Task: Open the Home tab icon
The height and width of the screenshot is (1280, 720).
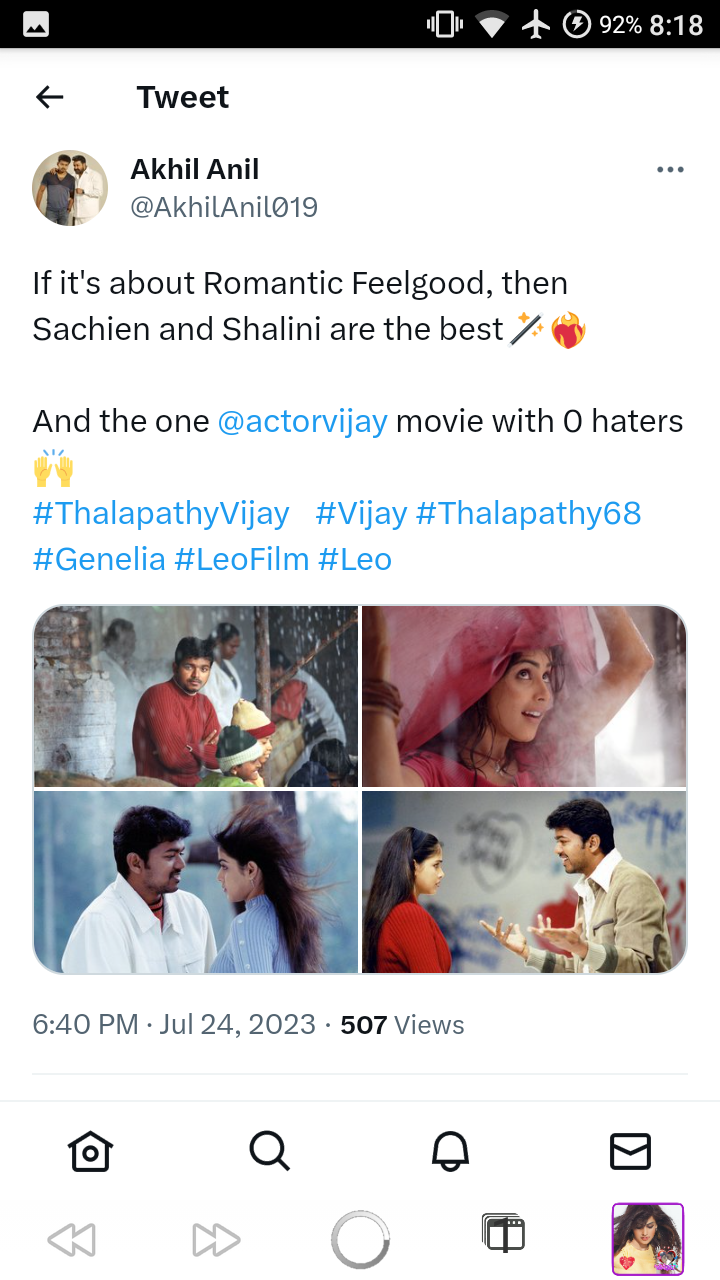Action: click(x=90, y=1152)
